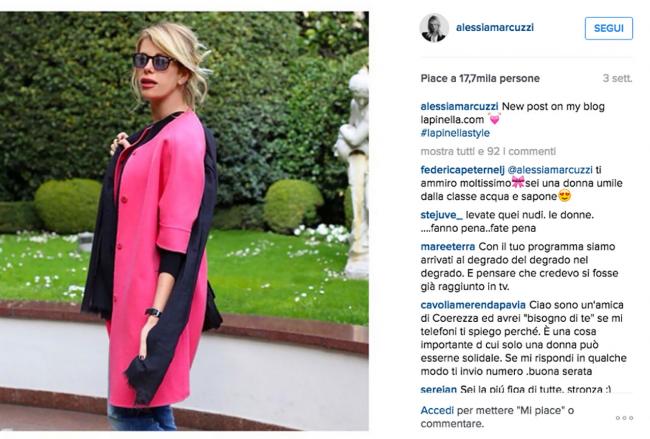Open alessiamarcuzzi username in caption
The width and height of the screenshot is (650, 439).
tap(459, 107)
